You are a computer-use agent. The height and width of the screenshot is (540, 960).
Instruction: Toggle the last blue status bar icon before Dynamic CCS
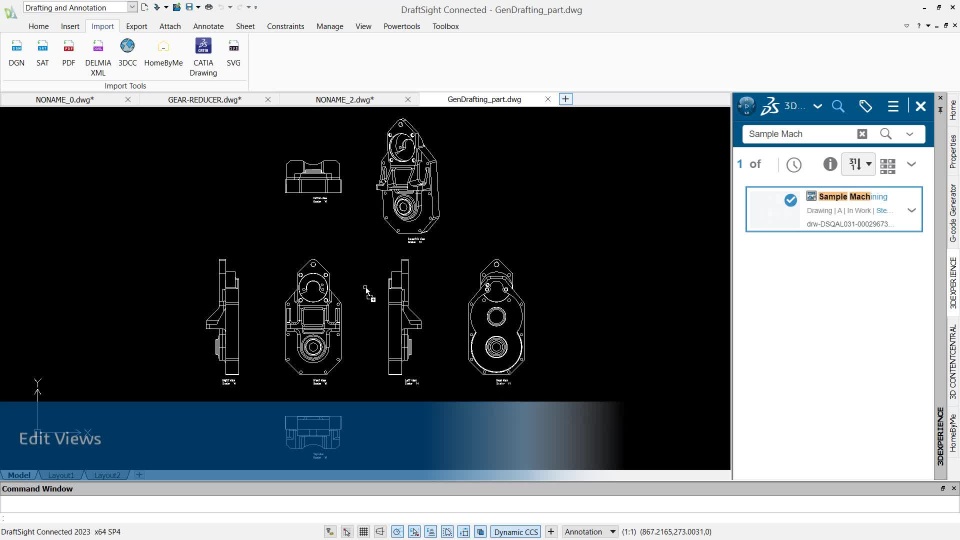pos(481,531)
